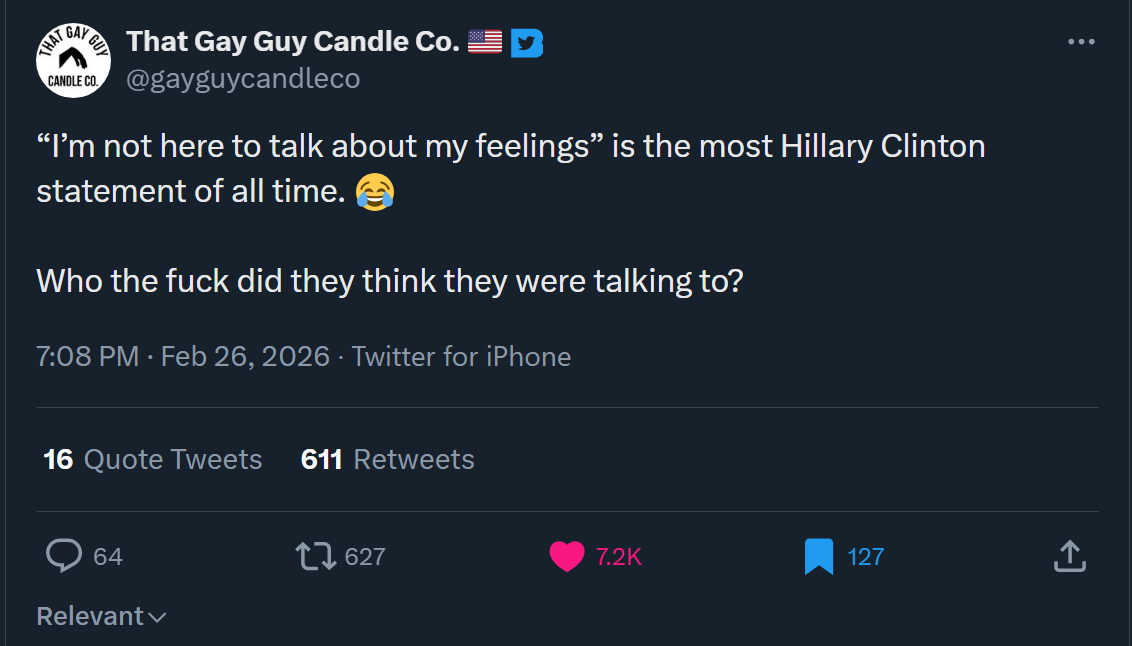Click the Twitter for iPhone source link
This screenshot has width=1132, height=646.
(x=461, y=357)
